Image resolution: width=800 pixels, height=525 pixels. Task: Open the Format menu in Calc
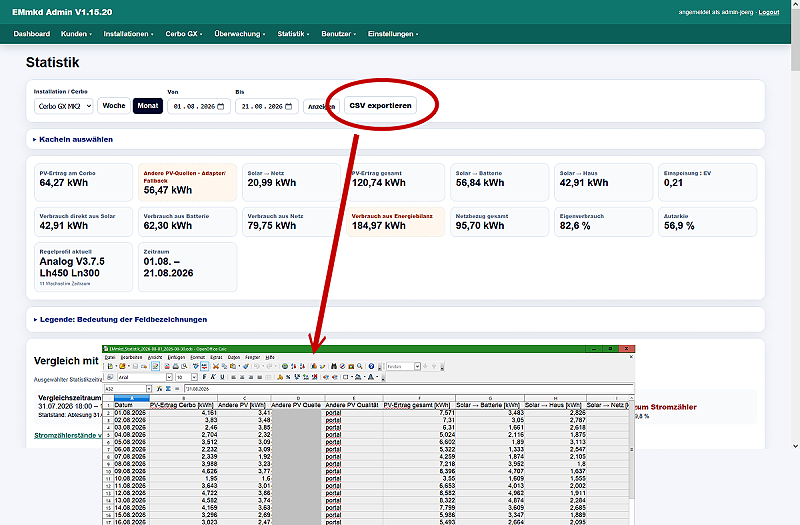(x=197, y=357)
